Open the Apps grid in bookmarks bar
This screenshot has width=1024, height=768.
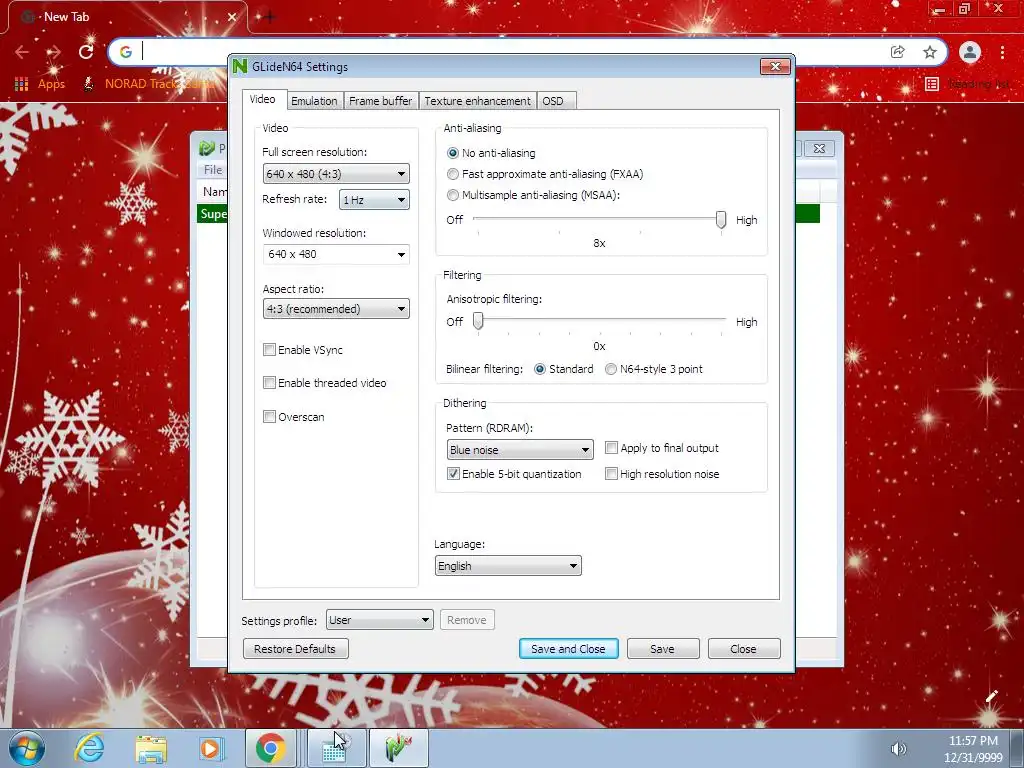(x=40, y=84)
